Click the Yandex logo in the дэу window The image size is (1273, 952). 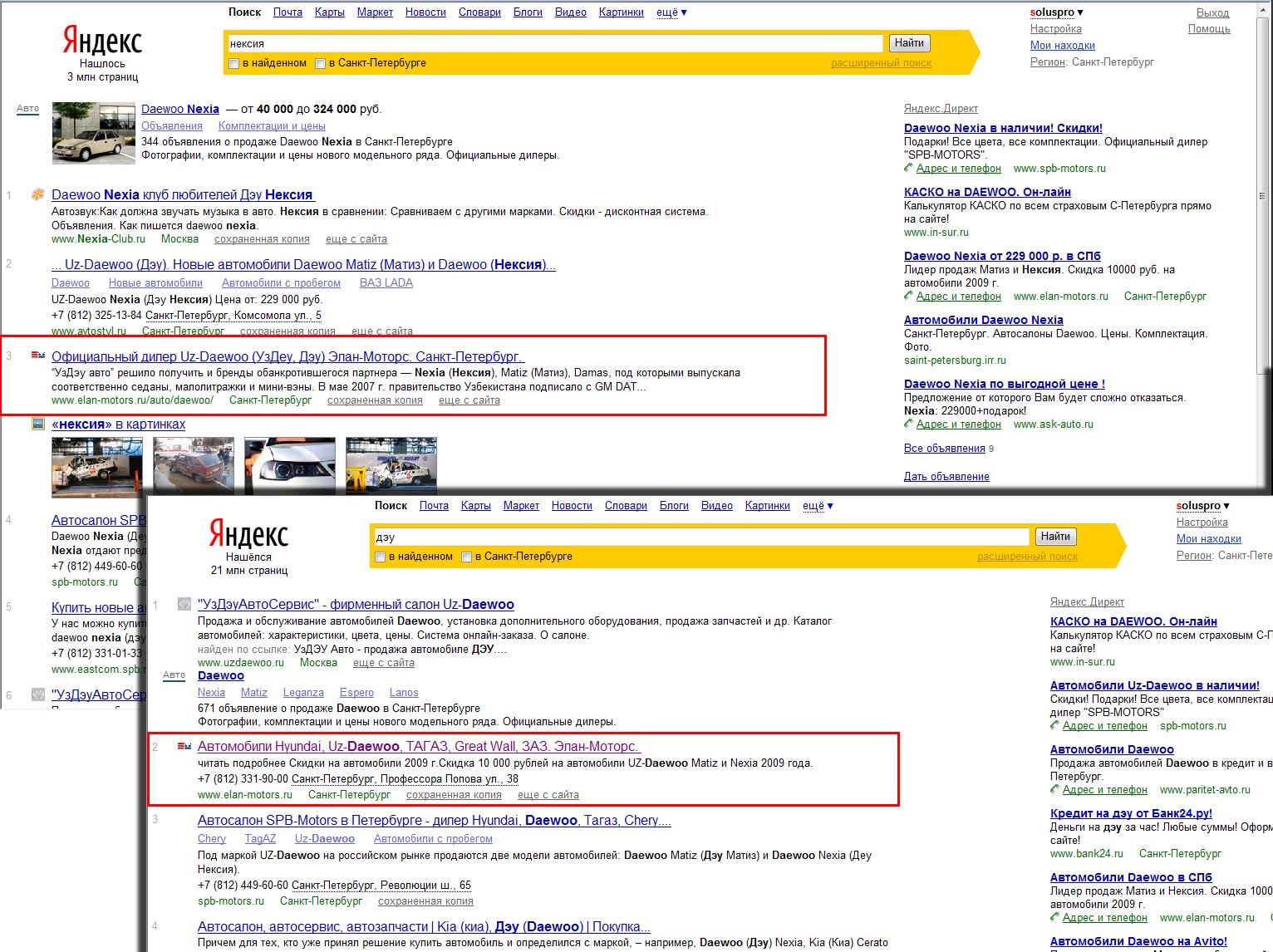pyautogui.click(x=248, y=533)
